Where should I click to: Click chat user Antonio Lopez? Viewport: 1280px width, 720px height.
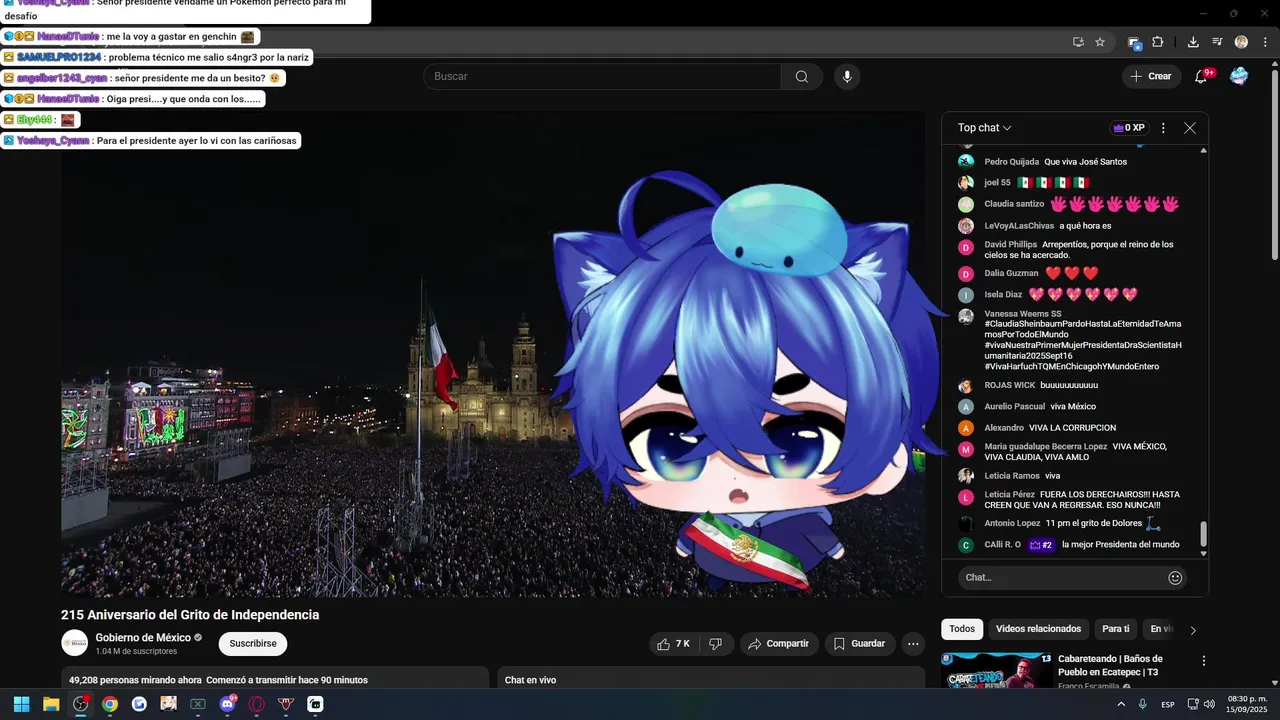tap(1012, 523)
